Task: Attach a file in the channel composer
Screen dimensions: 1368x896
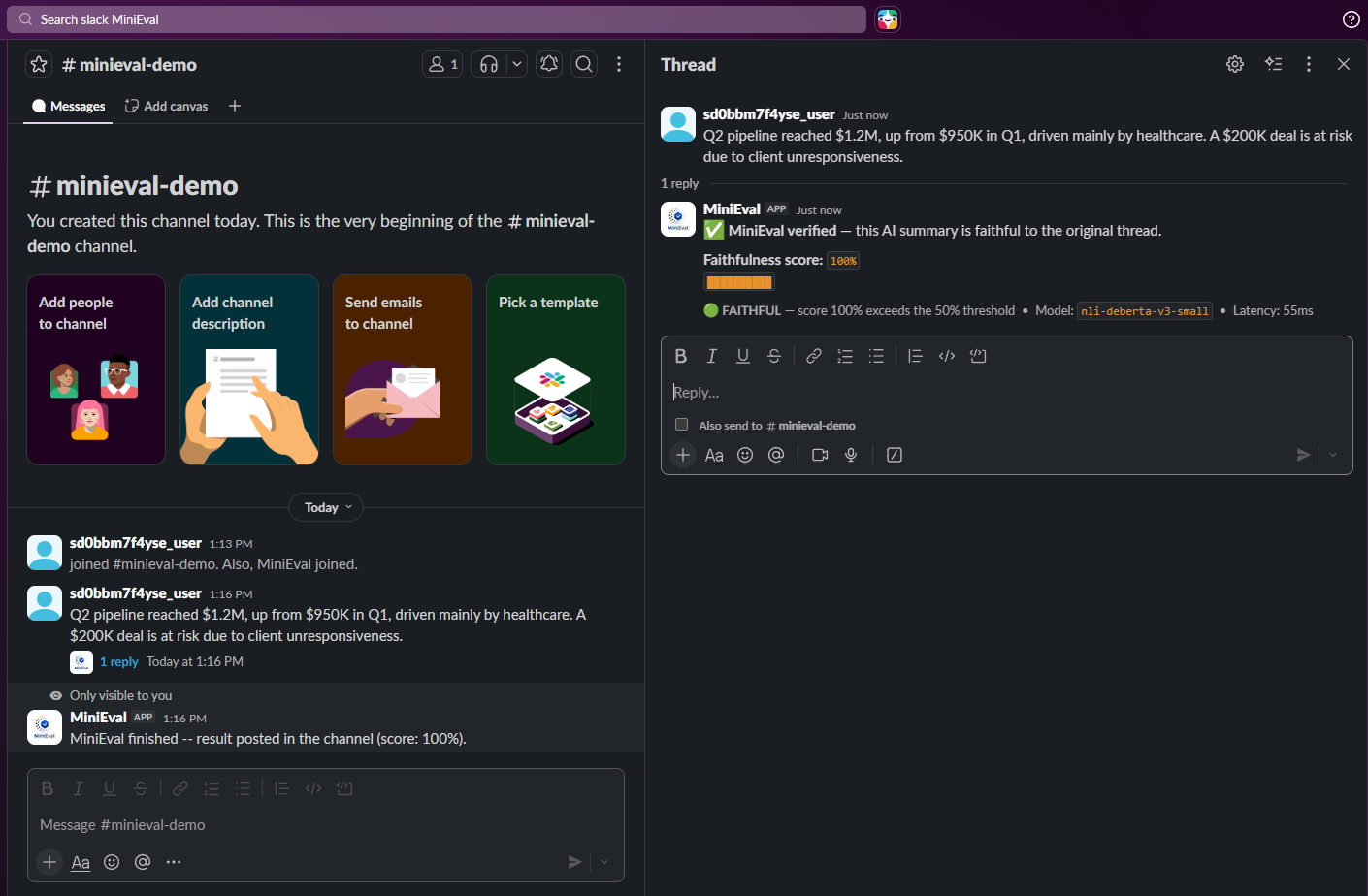Action: [x=49, y=862]
